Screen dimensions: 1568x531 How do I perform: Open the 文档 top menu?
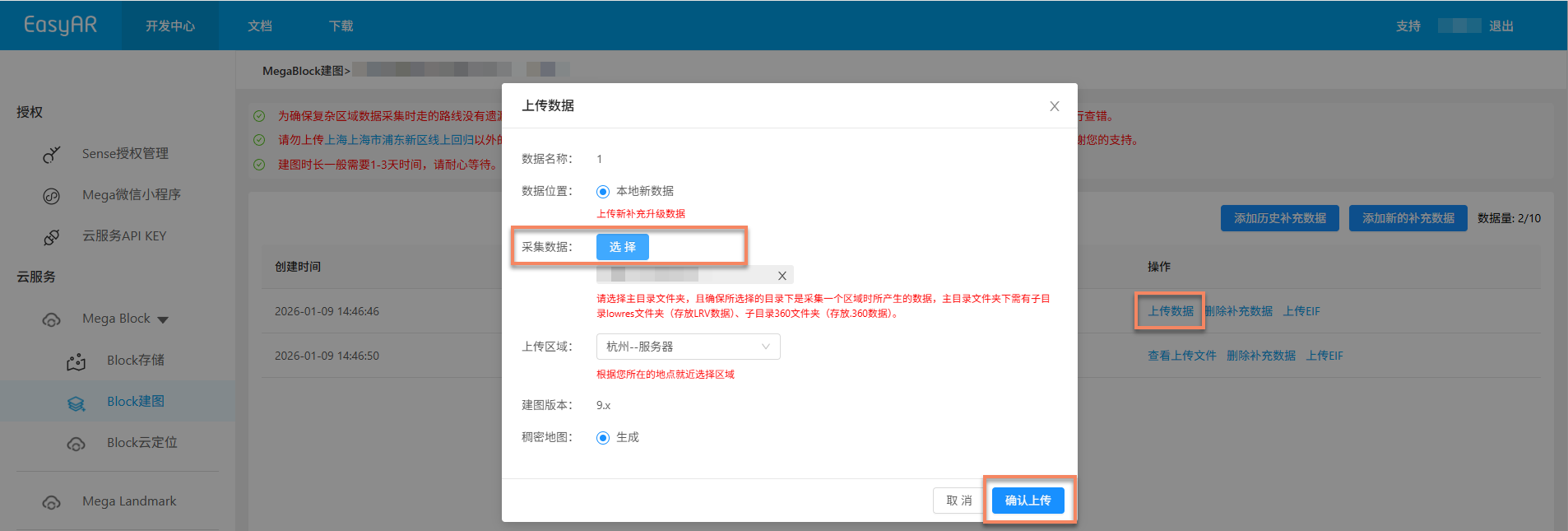260,26
